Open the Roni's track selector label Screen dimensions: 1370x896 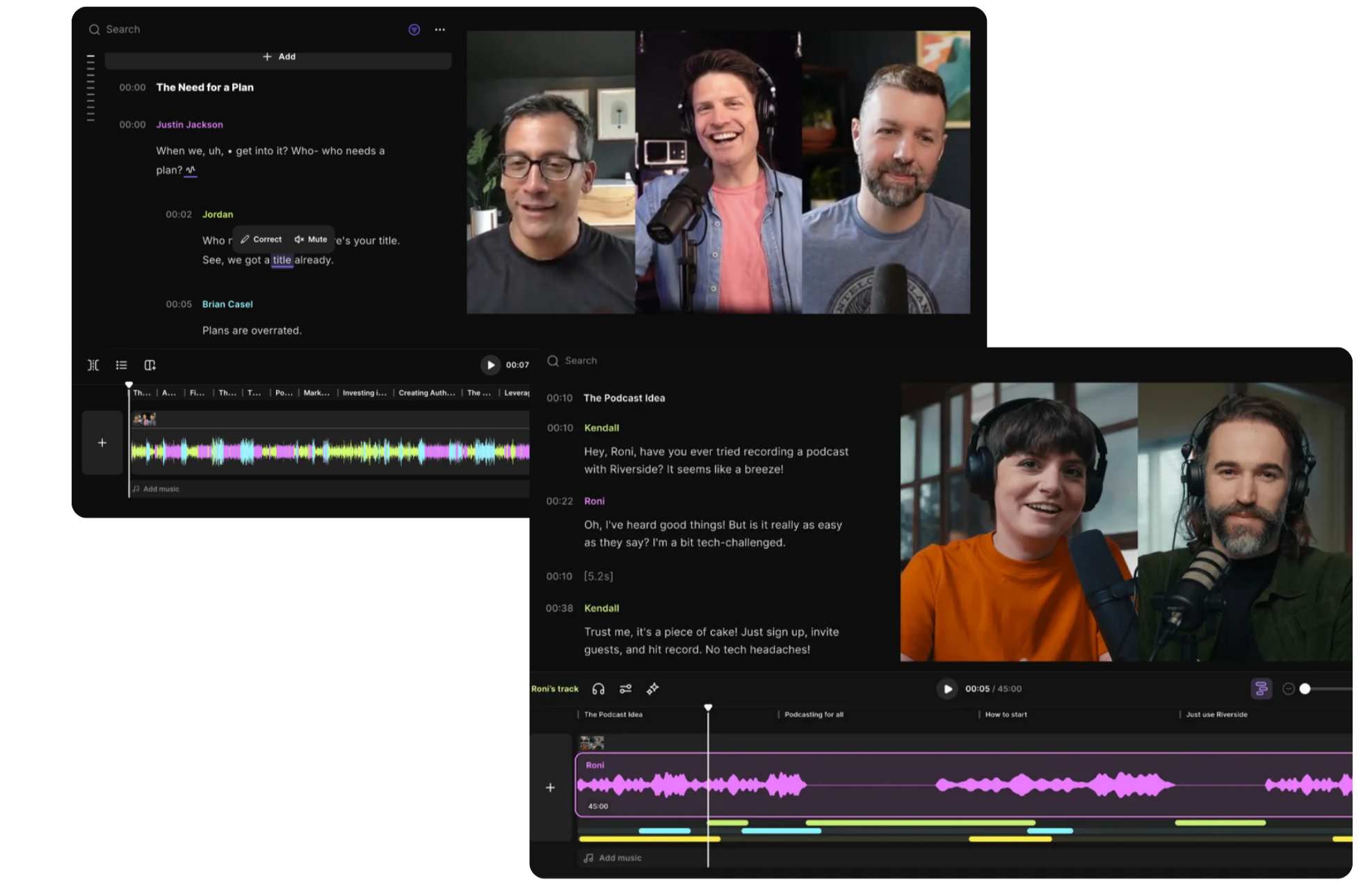(554, 689)
